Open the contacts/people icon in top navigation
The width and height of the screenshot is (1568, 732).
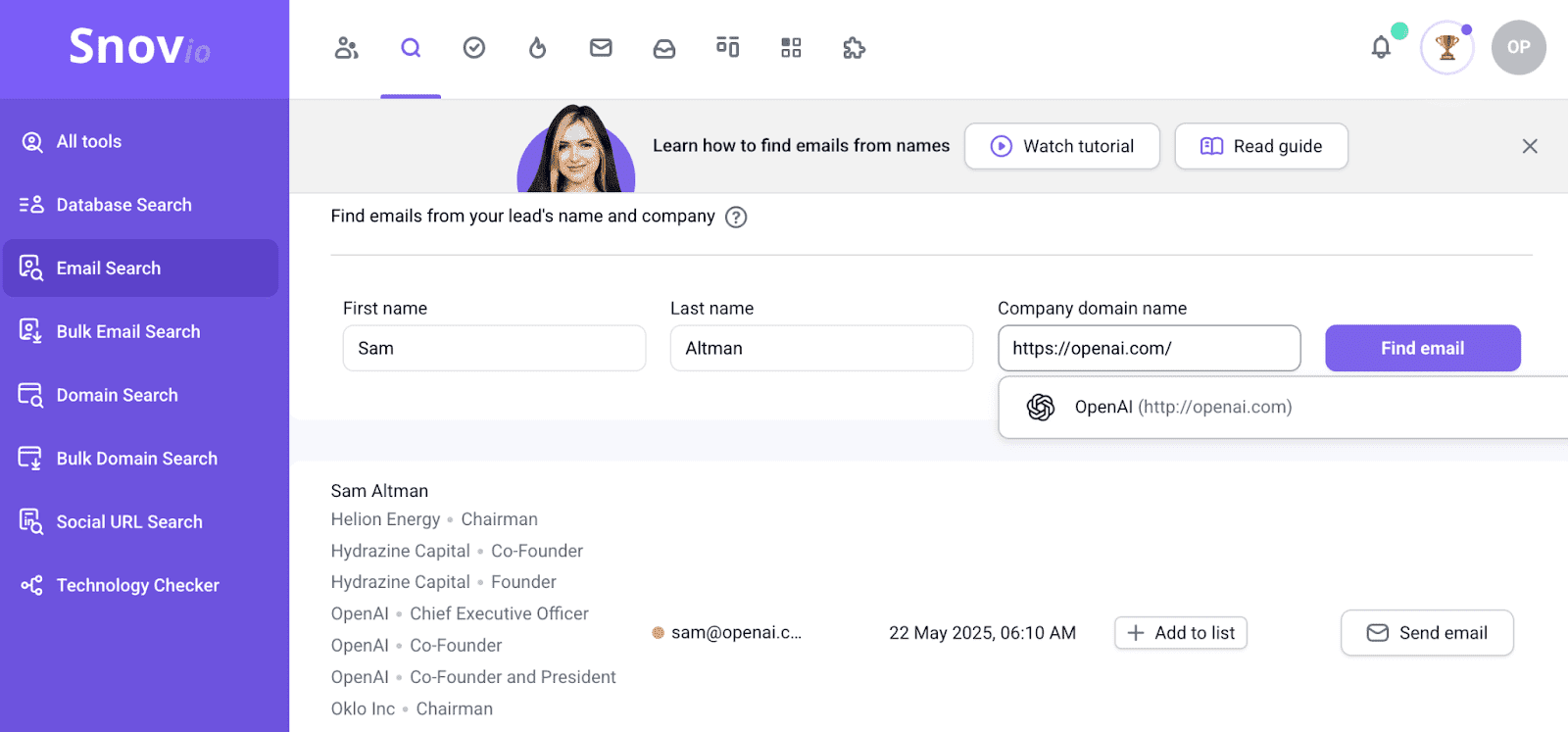(346, 48)
